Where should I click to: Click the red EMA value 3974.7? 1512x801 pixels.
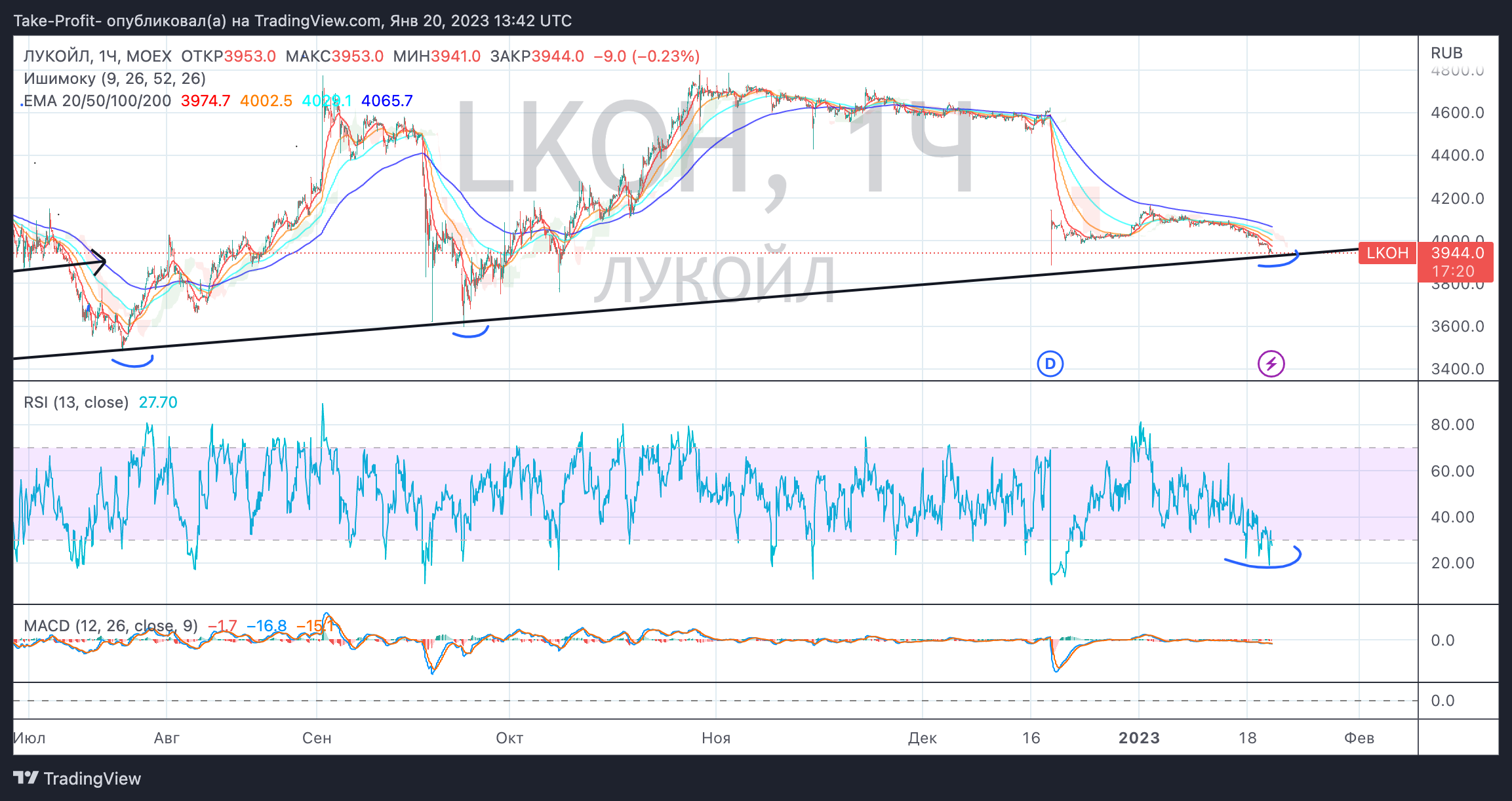click(x=205, y=101)
